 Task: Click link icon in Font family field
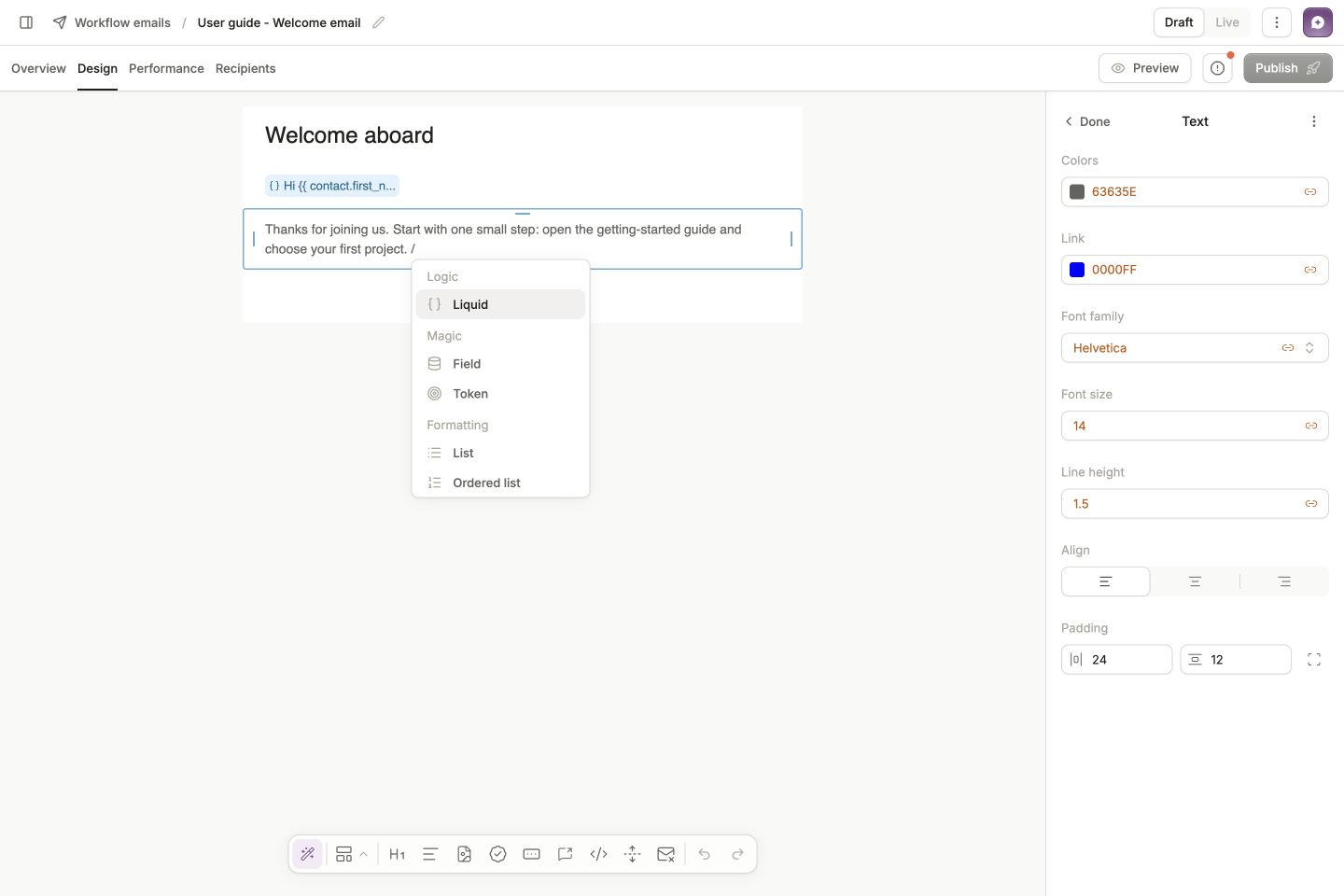click(1288, 348)
